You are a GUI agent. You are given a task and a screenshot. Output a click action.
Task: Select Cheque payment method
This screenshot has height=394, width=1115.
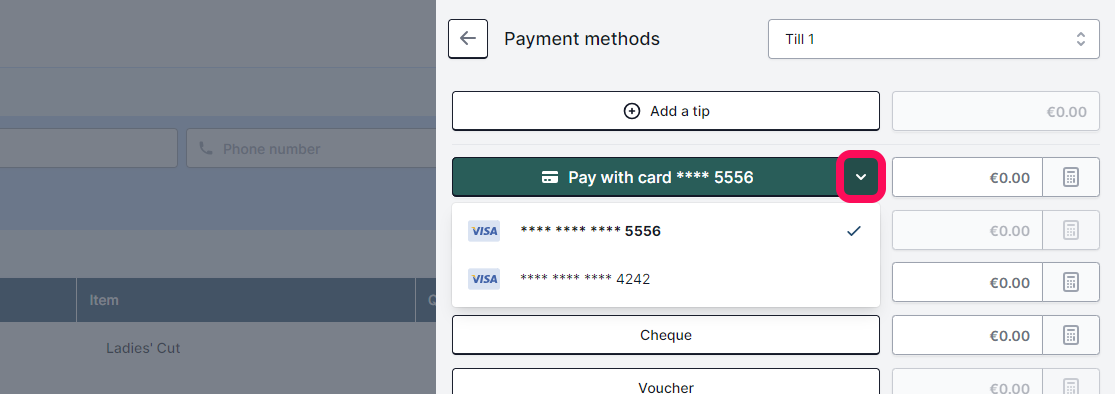666,335
